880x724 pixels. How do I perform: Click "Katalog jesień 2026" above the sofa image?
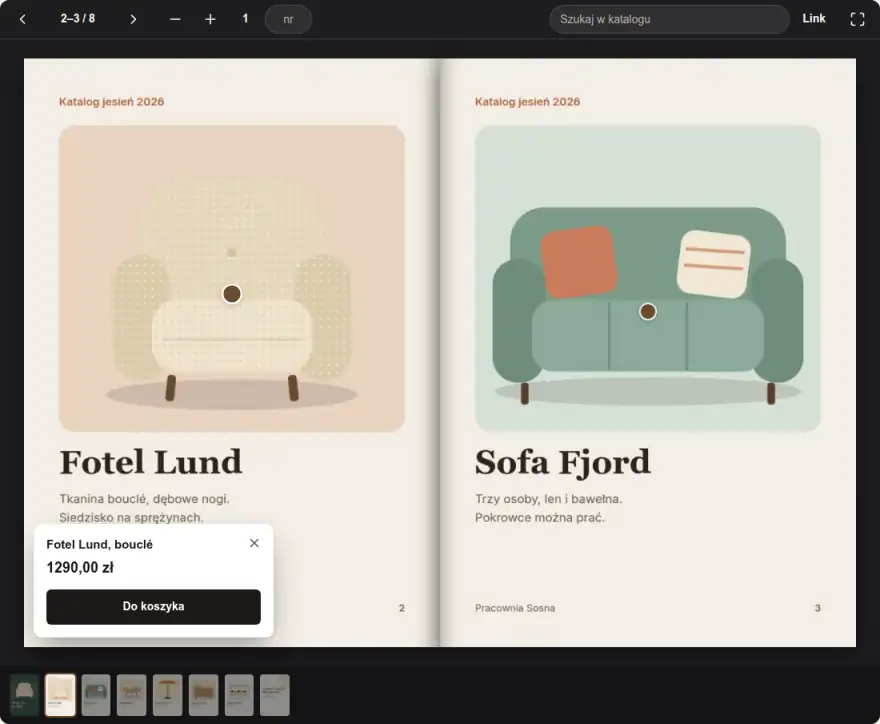click(x=528, y=102)
